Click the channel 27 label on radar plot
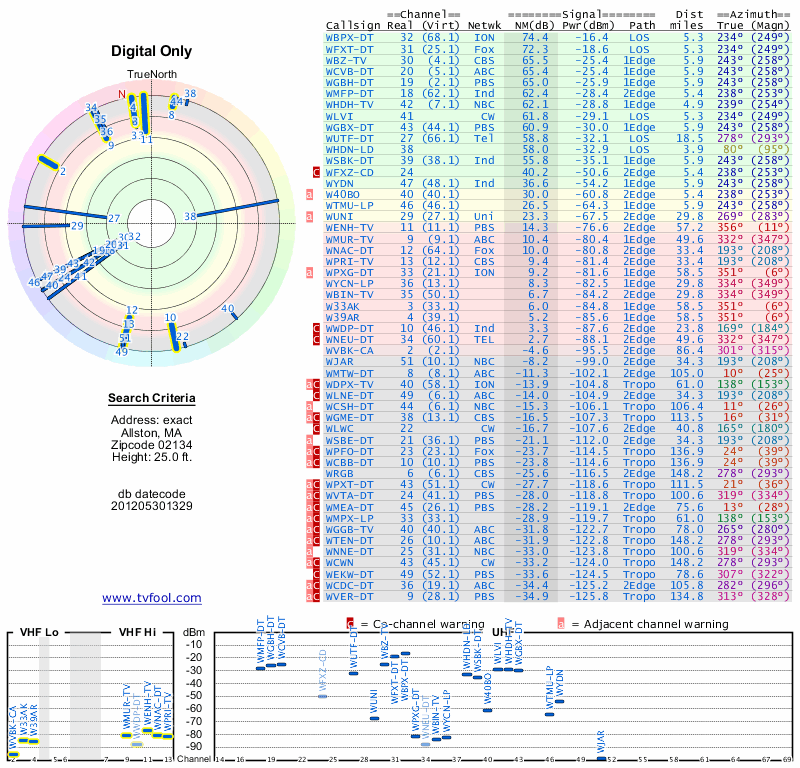 (114, 218)
